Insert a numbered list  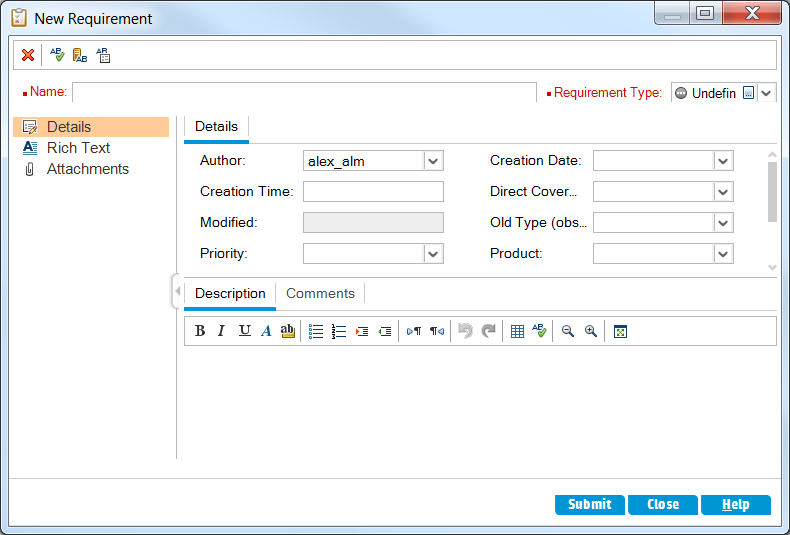339,332
